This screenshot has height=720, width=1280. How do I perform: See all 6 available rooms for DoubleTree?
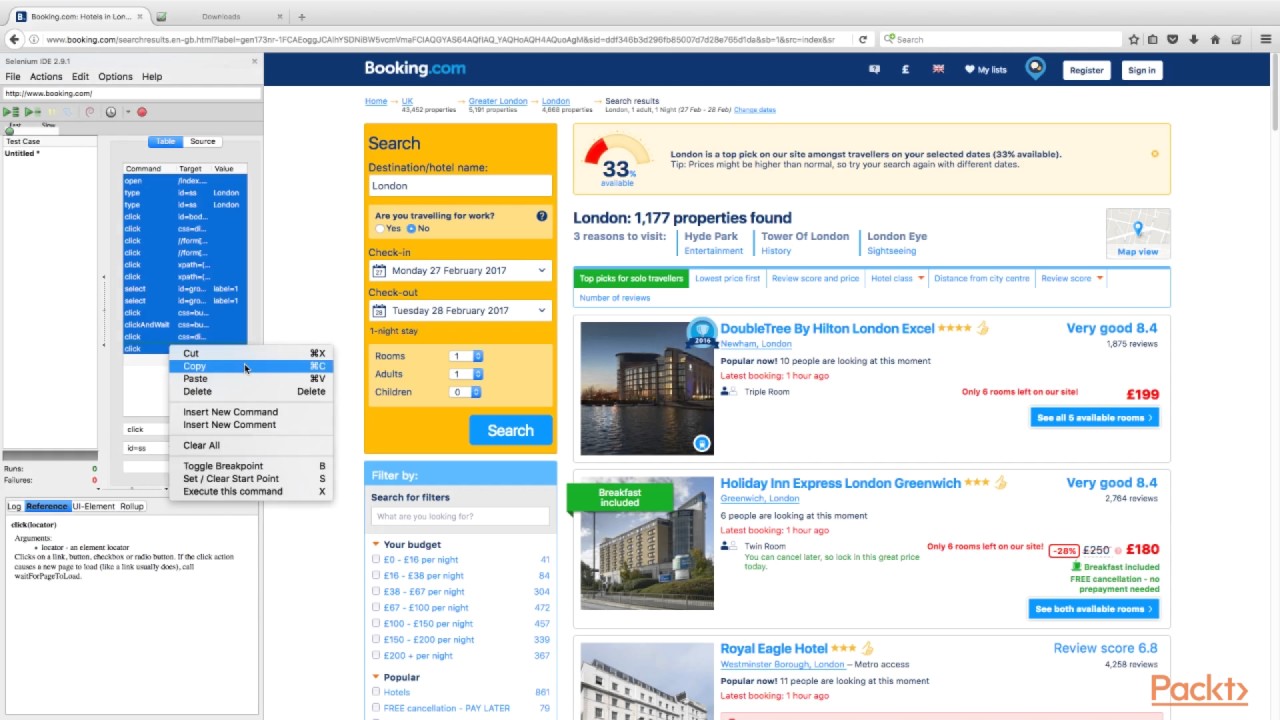click(x=1094, y=418)
